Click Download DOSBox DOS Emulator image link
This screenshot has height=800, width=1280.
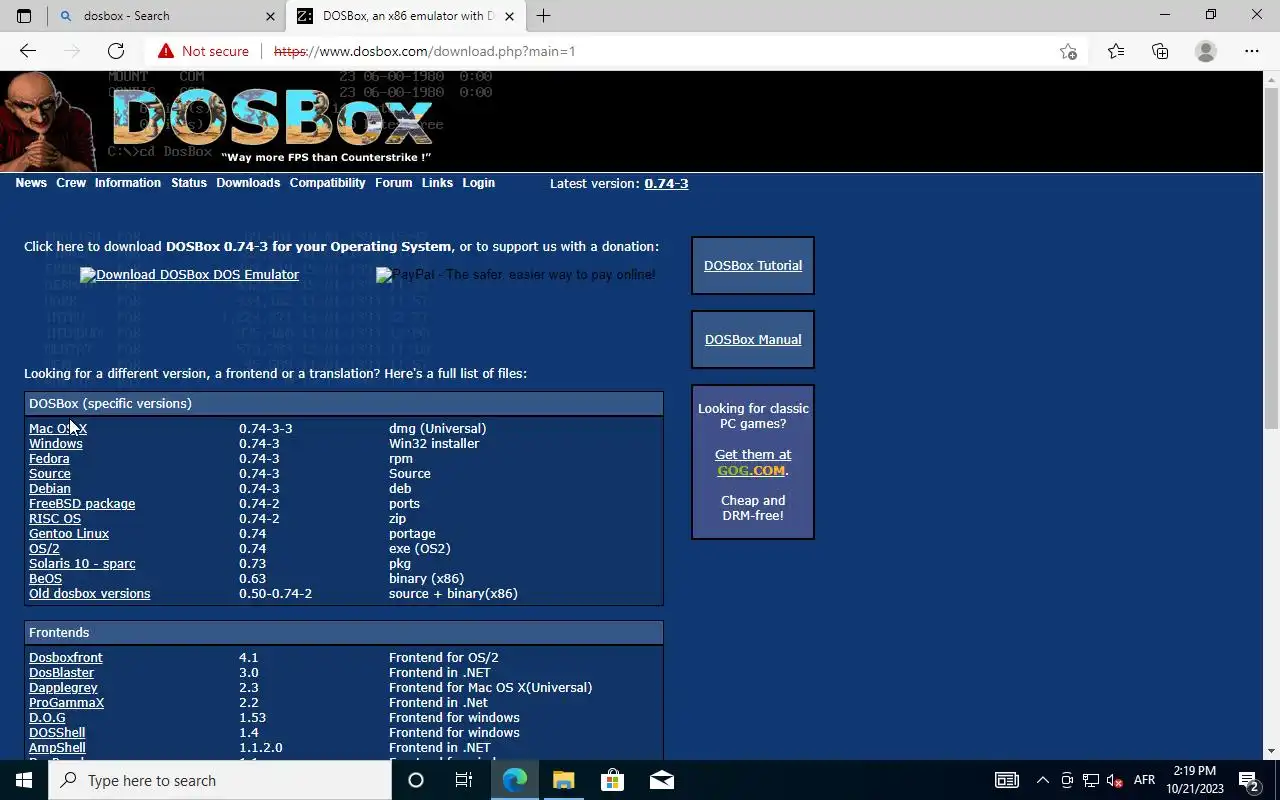pyautogui.click(x=189, y=275)
